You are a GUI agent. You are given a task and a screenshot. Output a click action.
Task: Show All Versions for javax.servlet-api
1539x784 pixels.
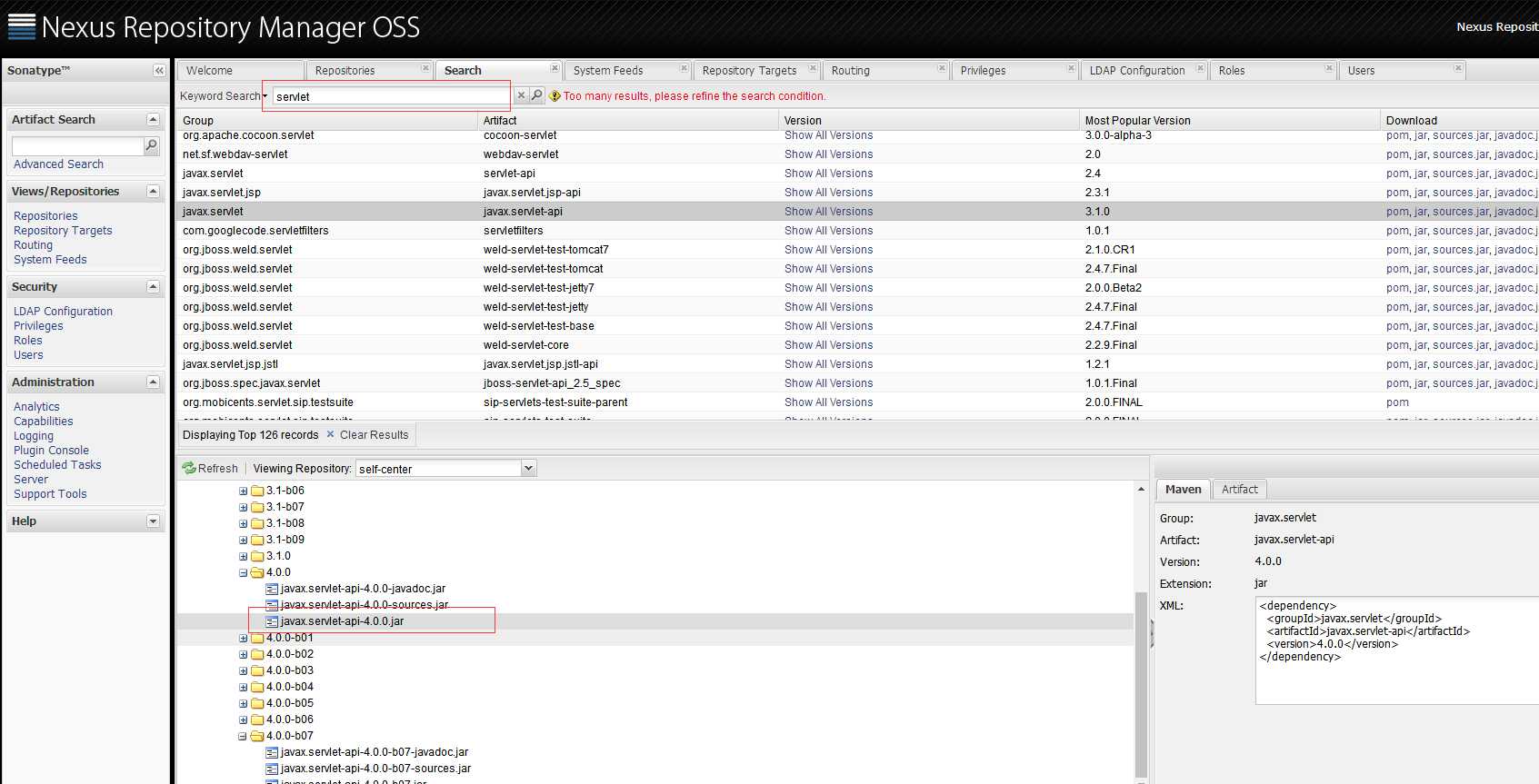pyautogui.click(x=828, y=212)
